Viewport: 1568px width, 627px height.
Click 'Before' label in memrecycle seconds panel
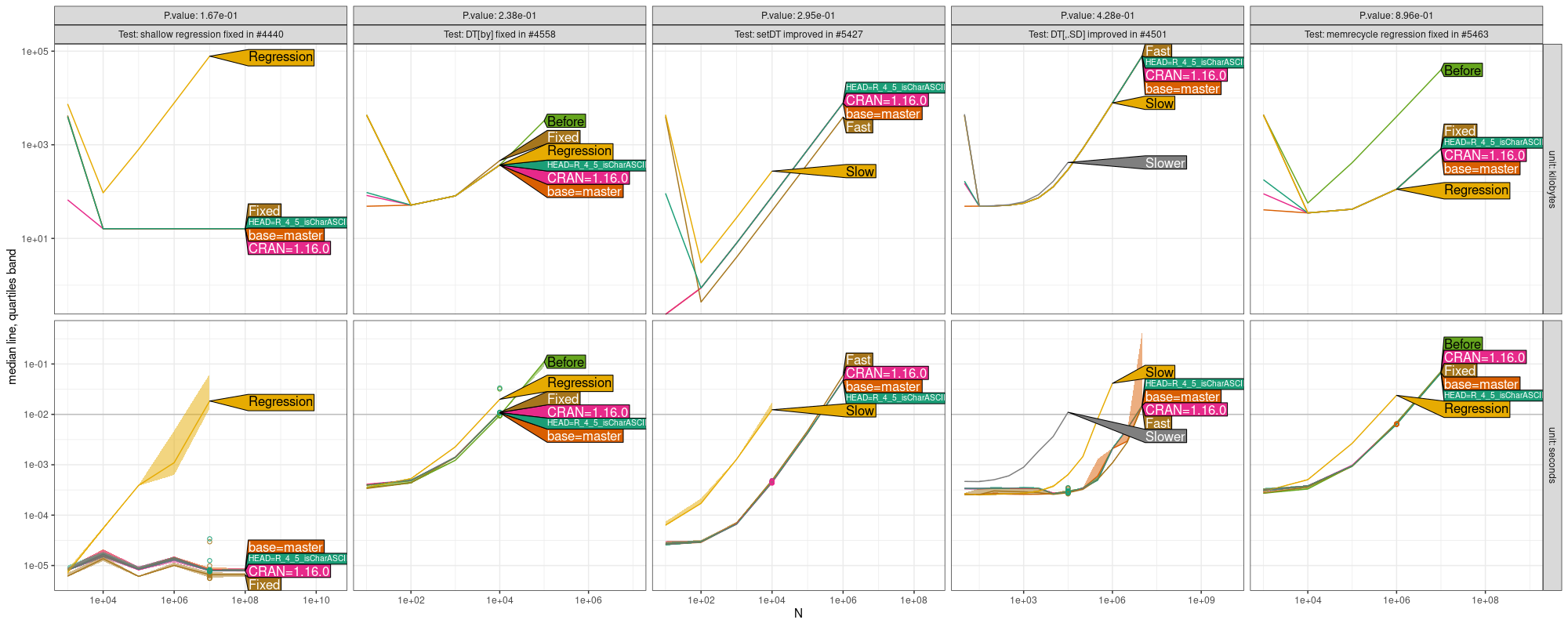coord(1462,344)
